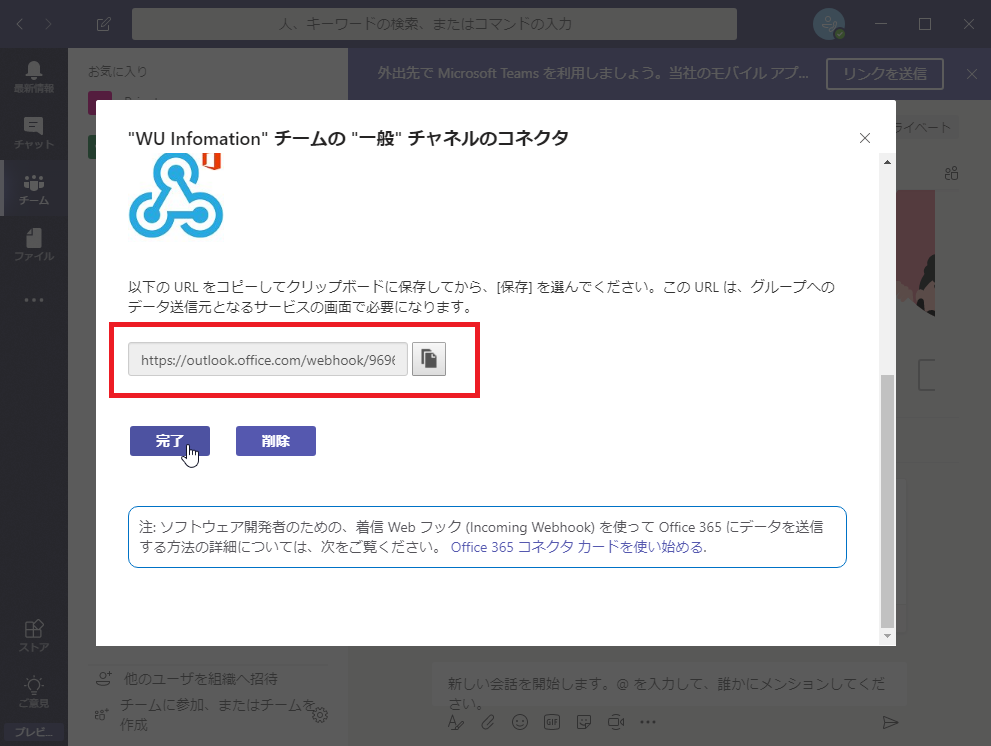Go forward with the right navigation arrow
Image resolution: width=991 pixels, height=746 pixels.
point(48,24)
